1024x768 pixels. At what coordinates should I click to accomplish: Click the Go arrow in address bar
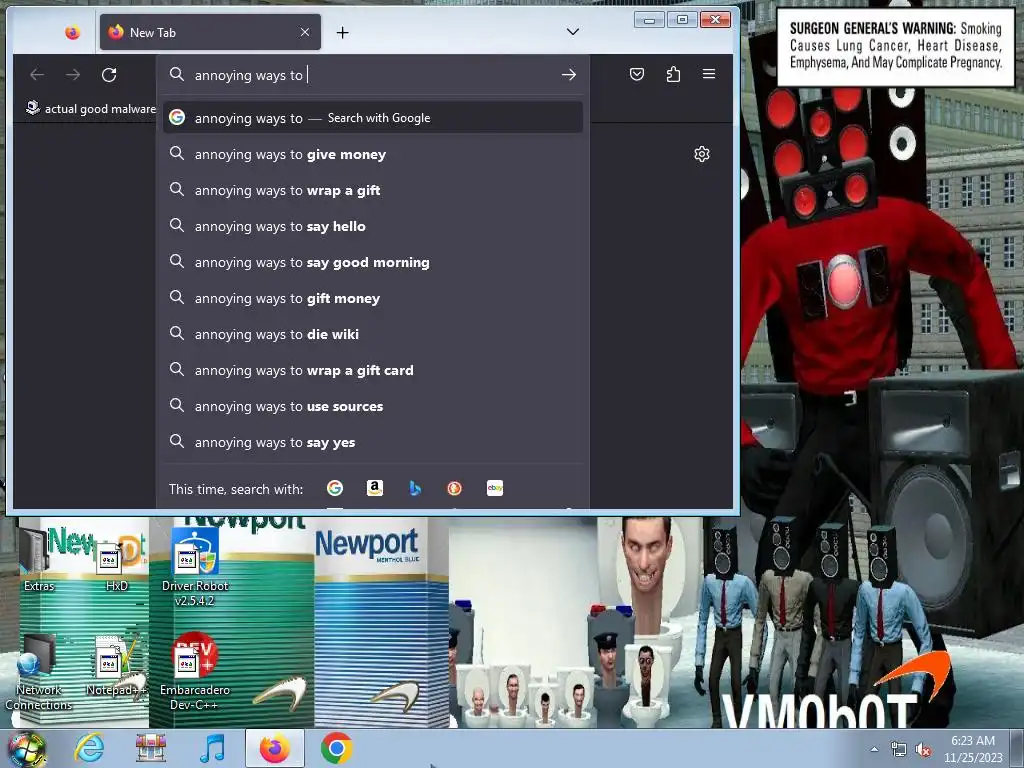[569, 75]
